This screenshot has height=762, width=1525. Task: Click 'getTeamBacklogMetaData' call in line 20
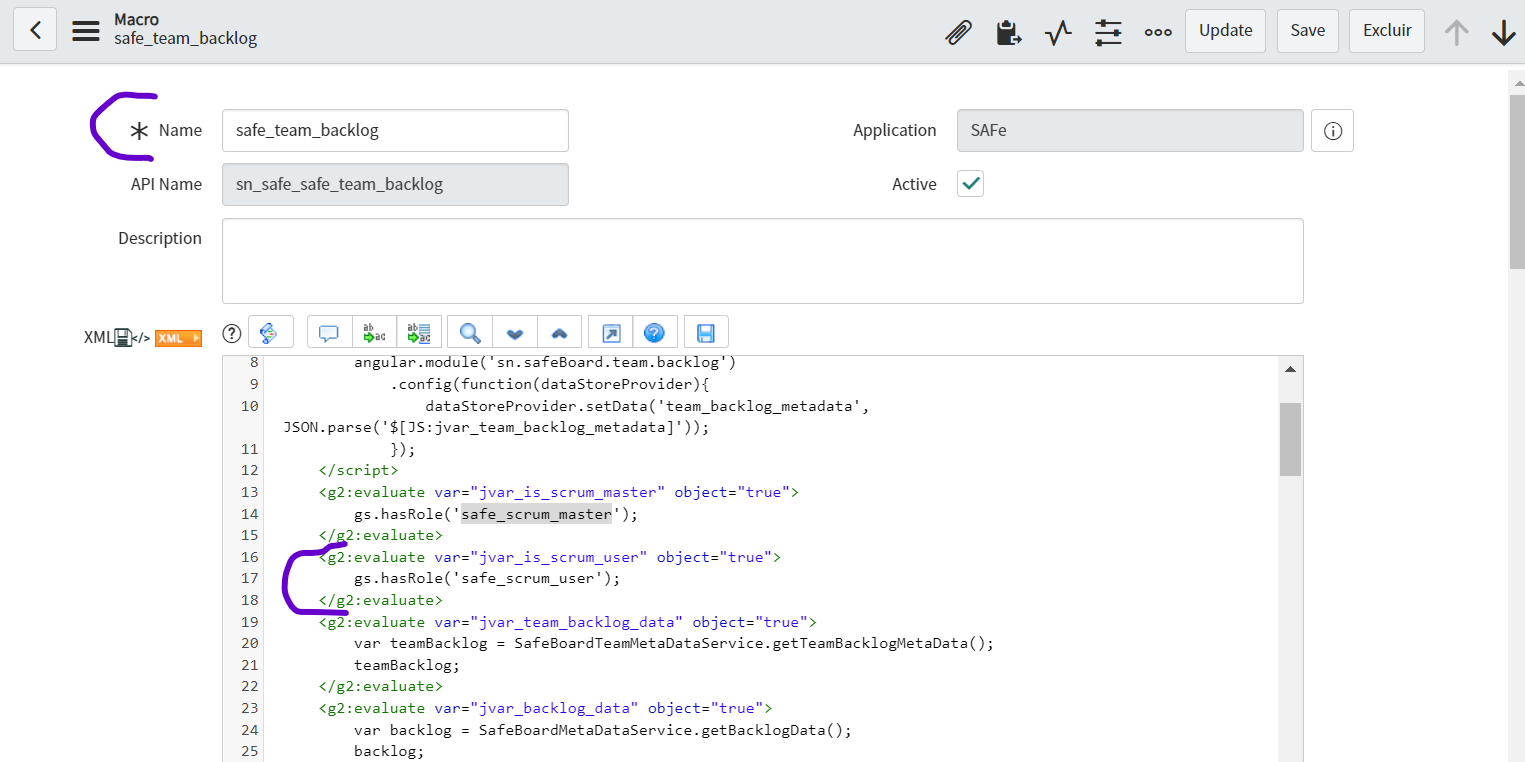870,643
